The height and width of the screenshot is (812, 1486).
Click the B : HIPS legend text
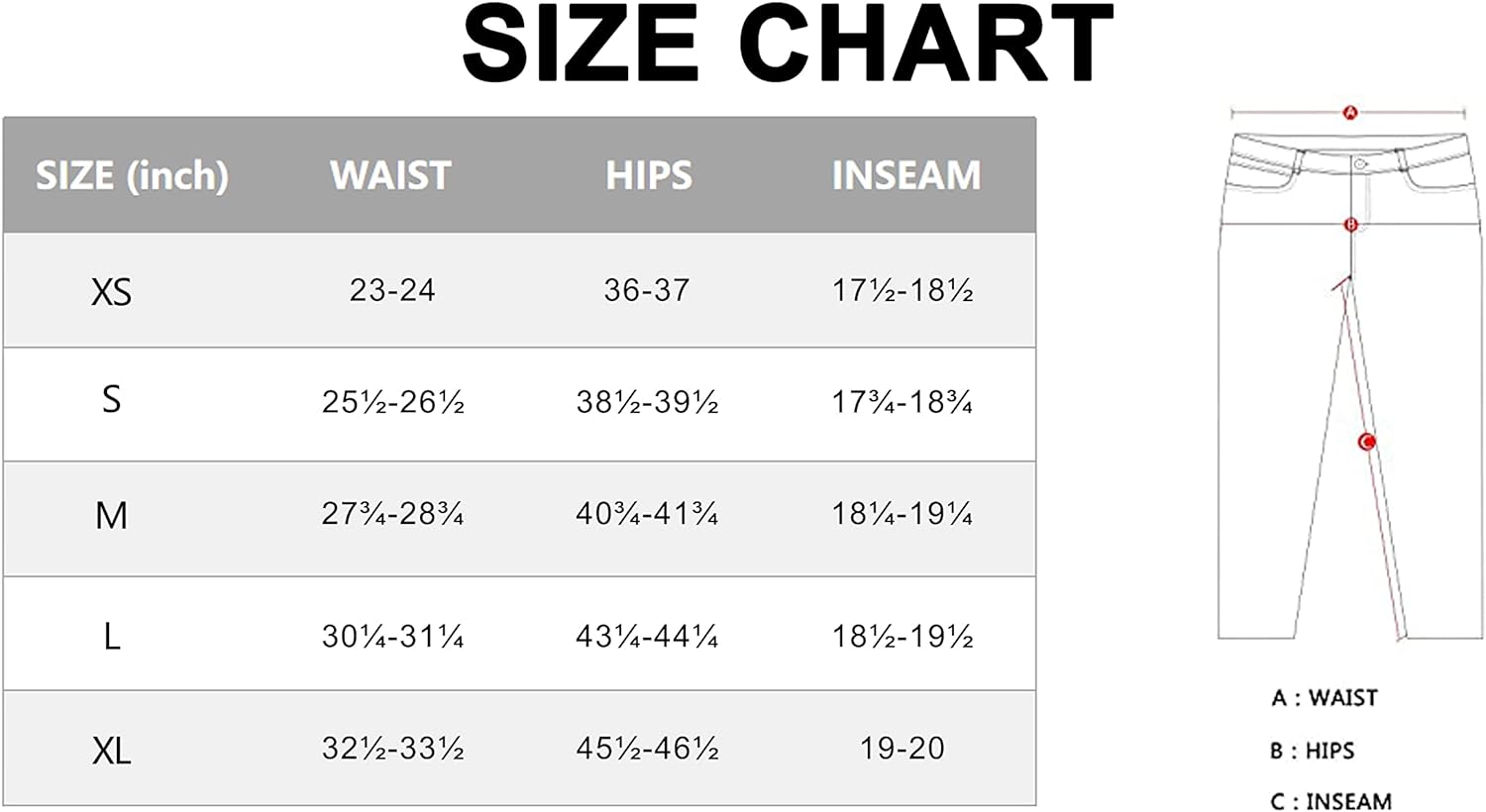[x=1313, y=751]
